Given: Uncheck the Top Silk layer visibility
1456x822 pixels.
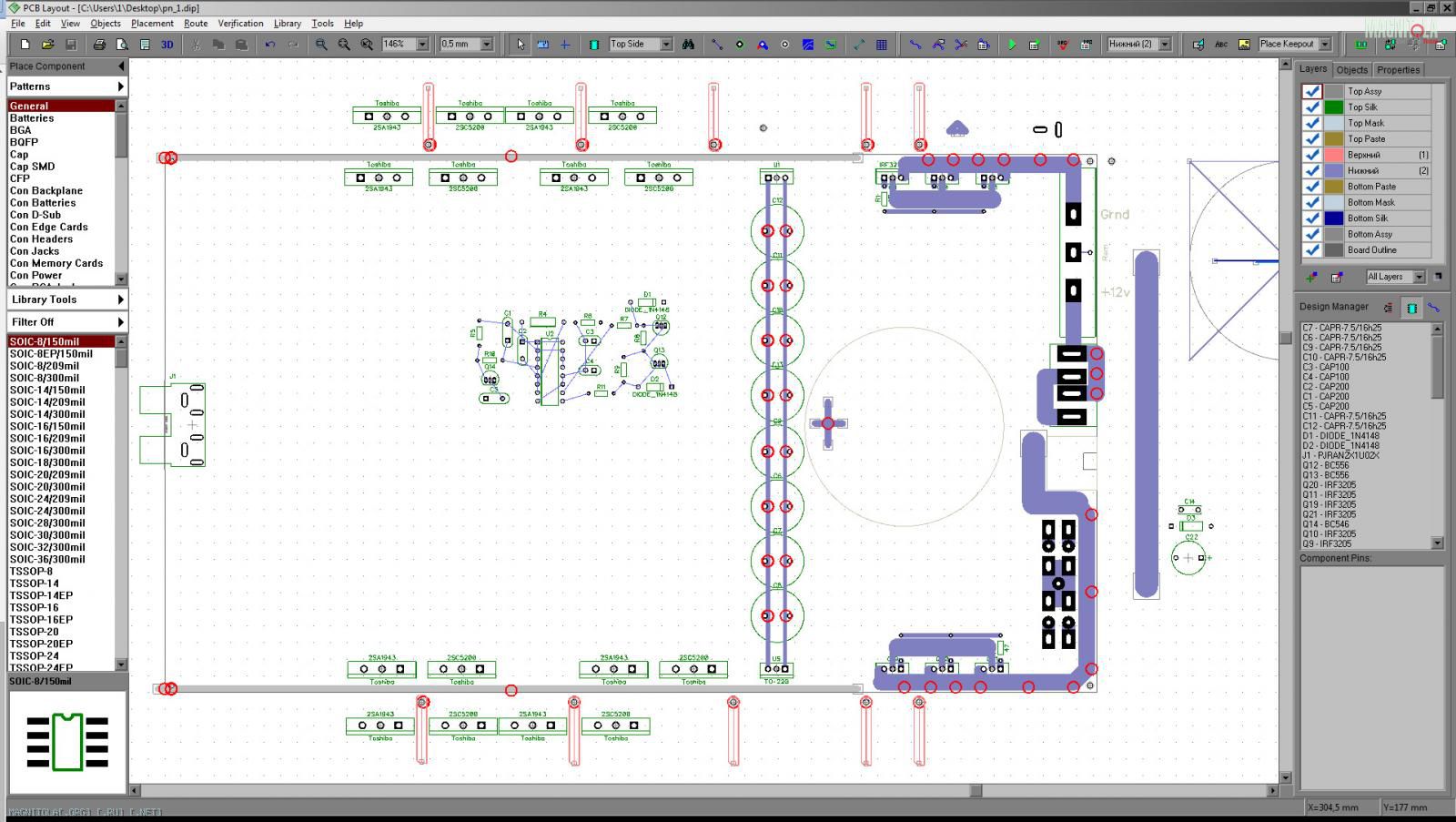Looking at the screenshot, I should [x=1311, y=107].
